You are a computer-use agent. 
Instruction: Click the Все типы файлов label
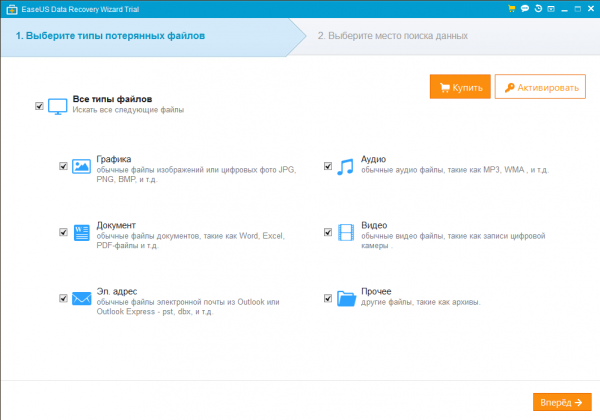[x=112, y=99]
